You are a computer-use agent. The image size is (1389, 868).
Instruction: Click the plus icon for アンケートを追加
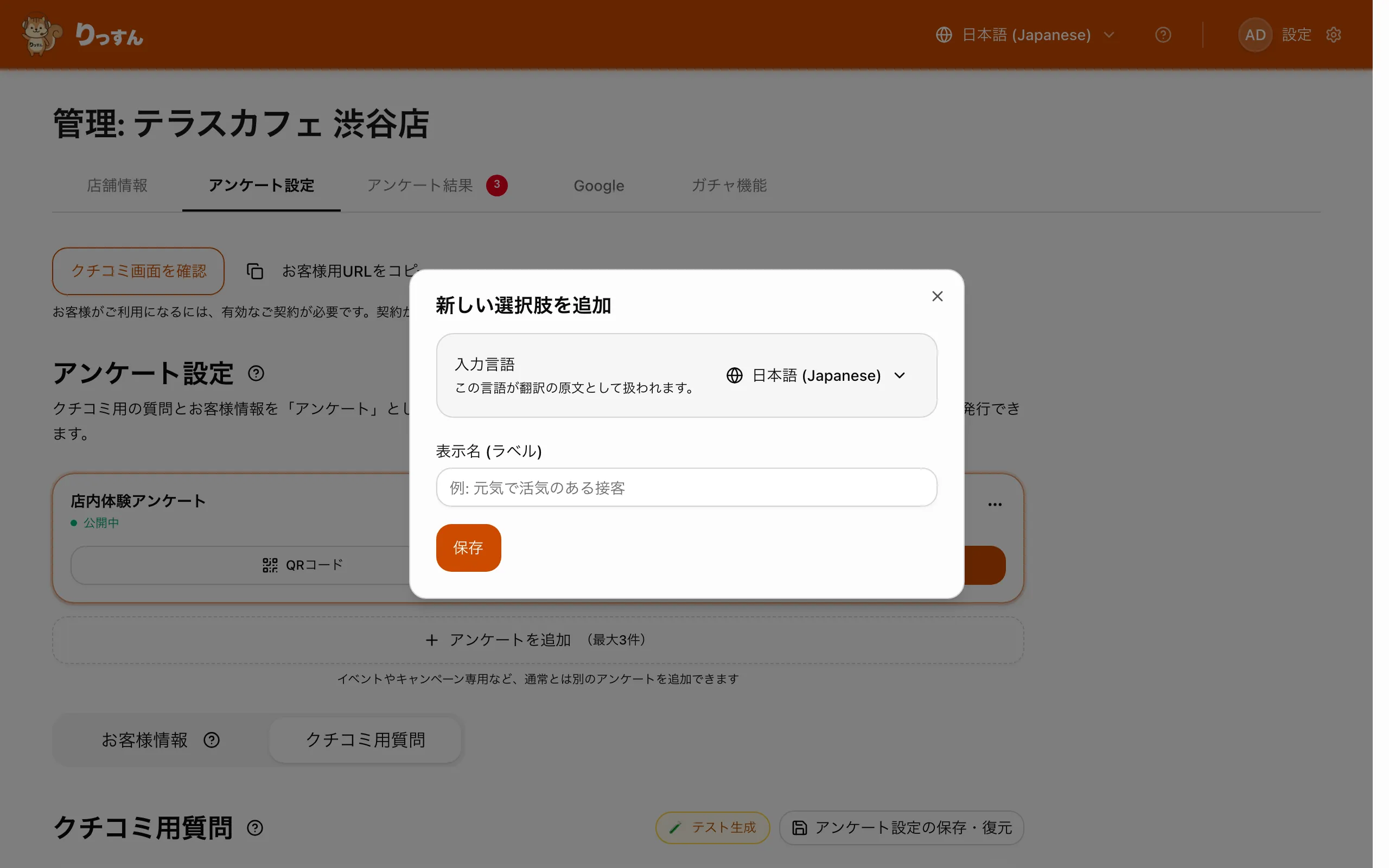[432, 640]
